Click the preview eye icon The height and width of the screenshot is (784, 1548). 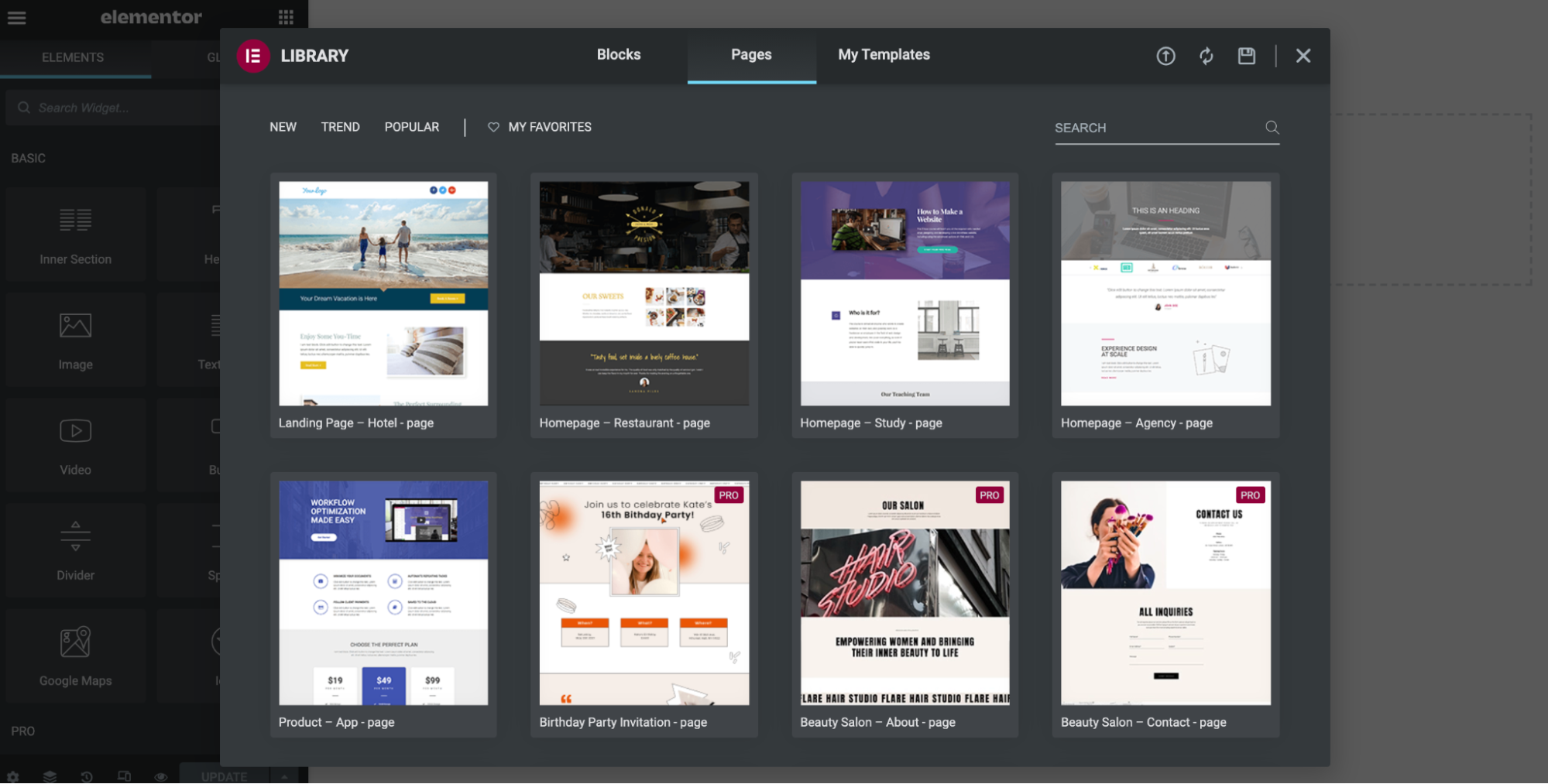pos(161,776)
